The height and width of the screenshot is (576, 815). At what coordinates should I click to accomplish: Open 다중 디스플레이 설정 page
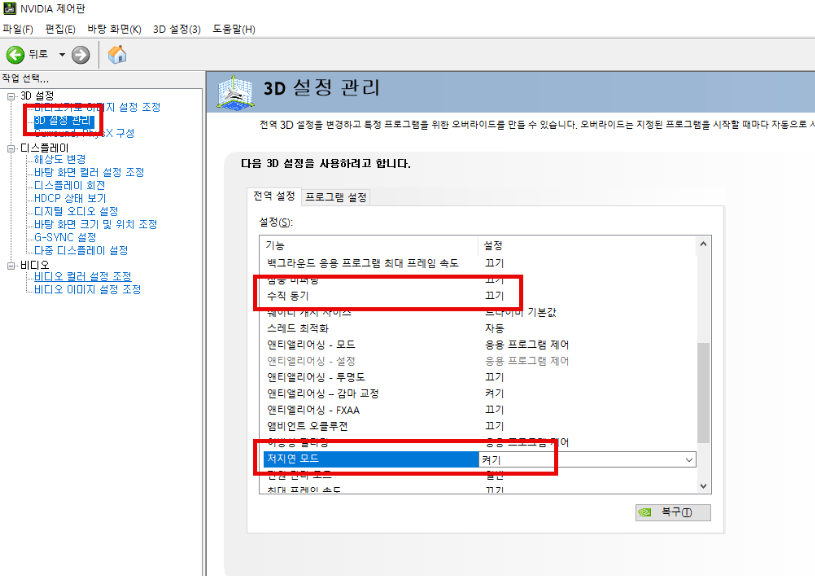click(x=81, y=250)
